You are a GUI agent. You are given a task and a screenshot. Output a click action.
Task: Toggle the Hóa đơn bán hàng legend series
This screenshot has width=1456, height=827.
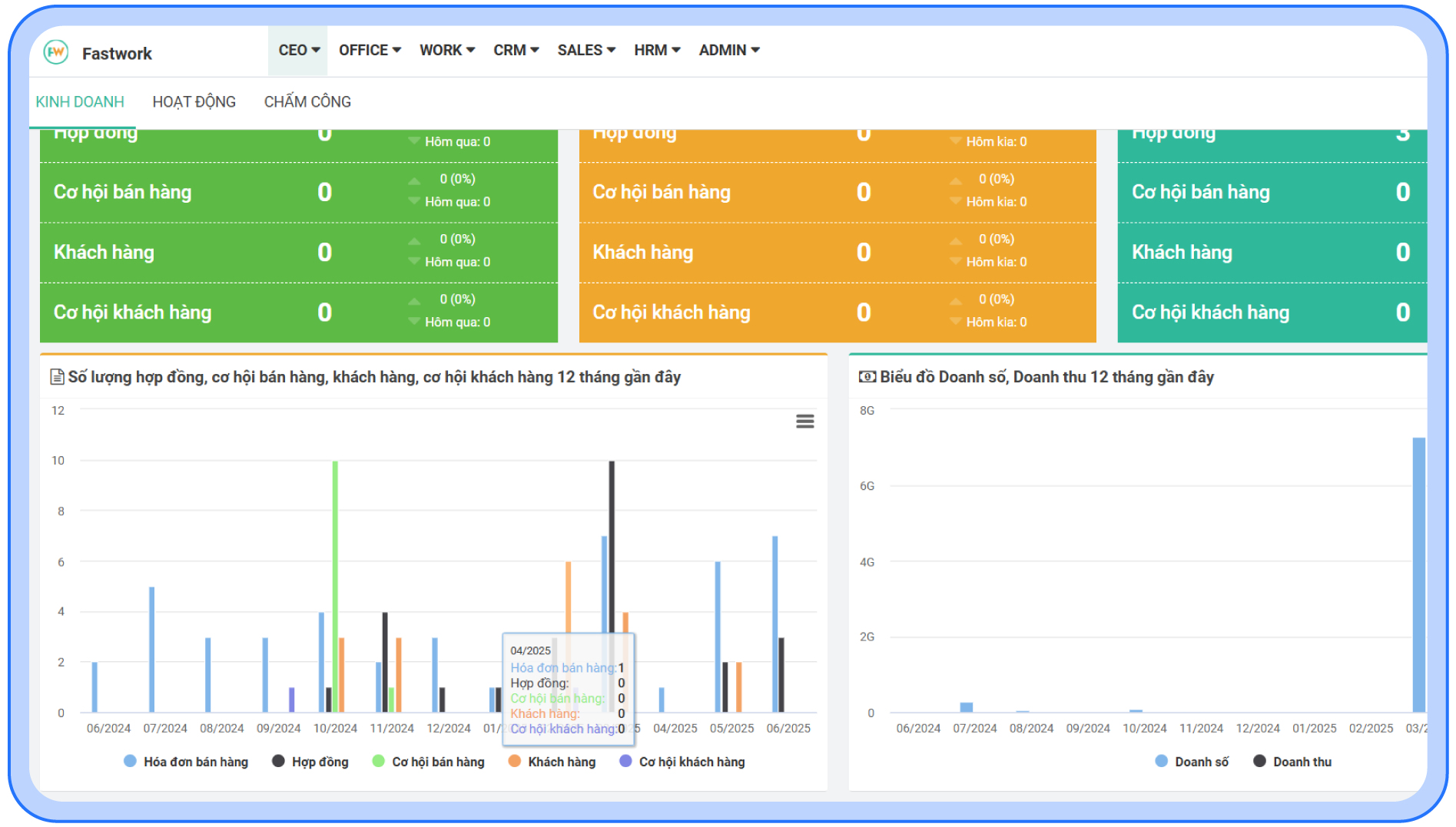click(186, 762)
